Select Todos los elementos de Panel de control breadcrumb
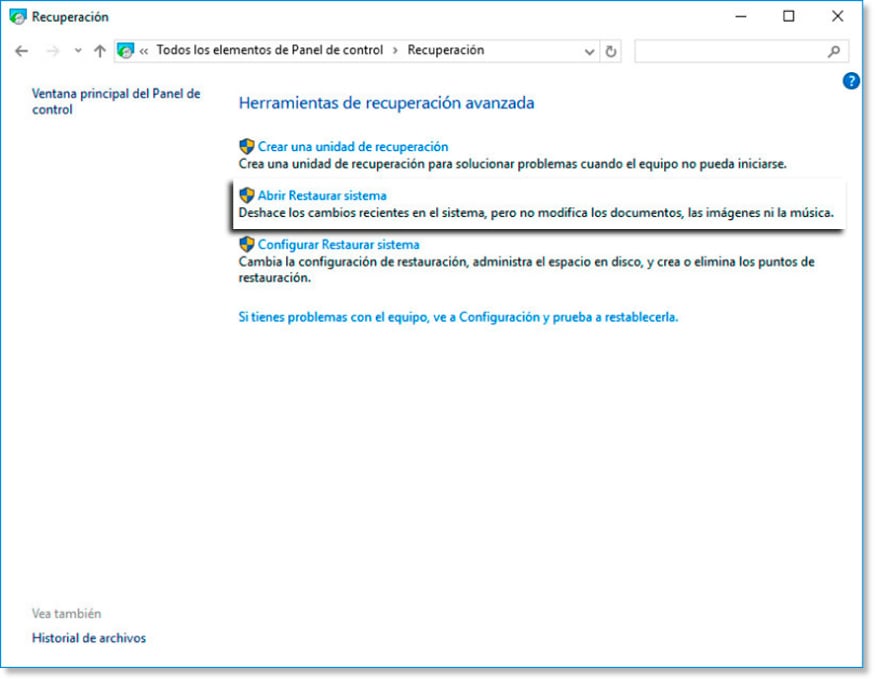This screenshot has height=679, width=875. pyautogui.click(x=270, y=50)
